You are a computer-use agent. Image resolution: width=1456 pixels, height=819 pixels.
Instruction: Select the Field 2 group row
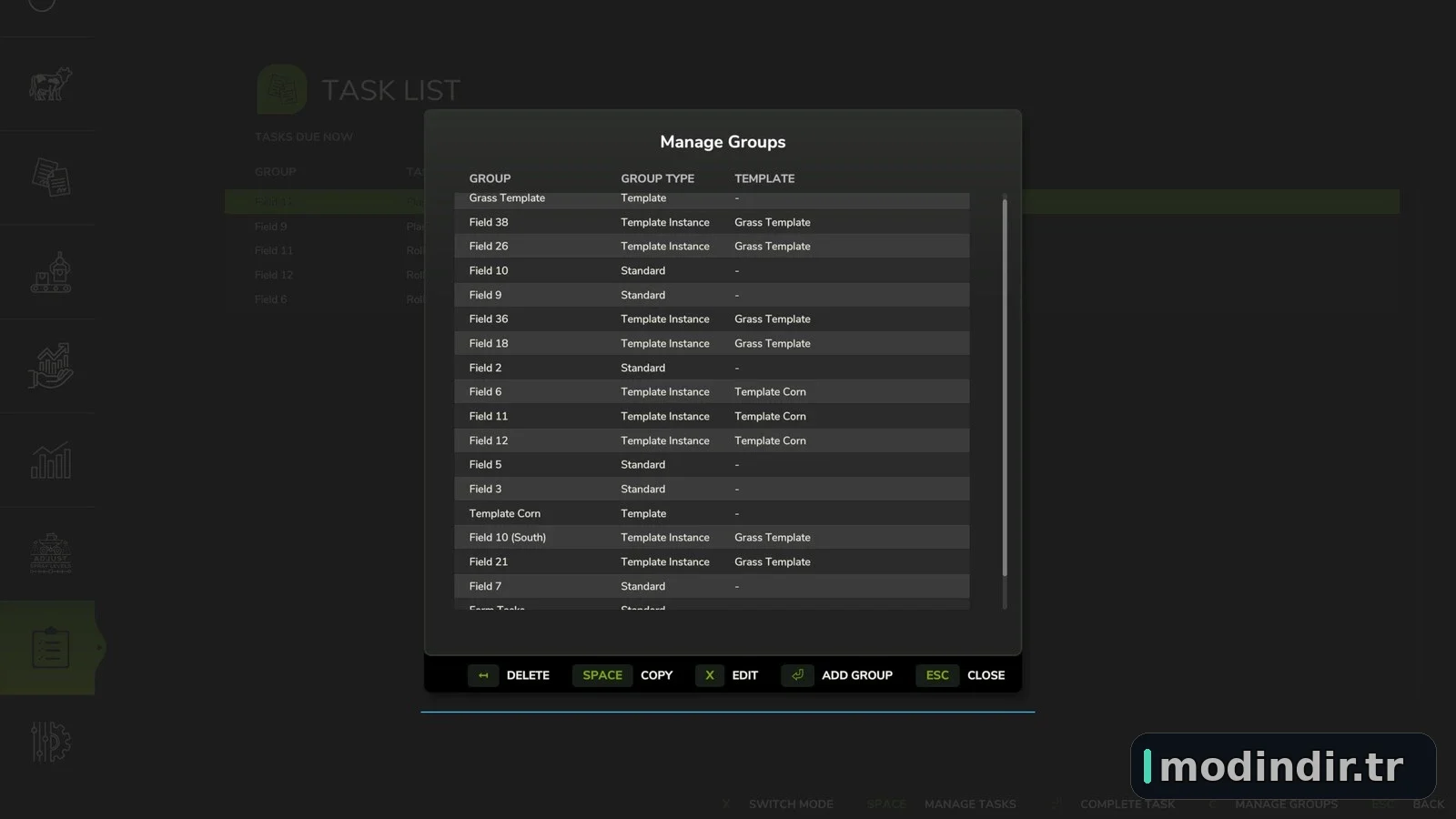712,368
